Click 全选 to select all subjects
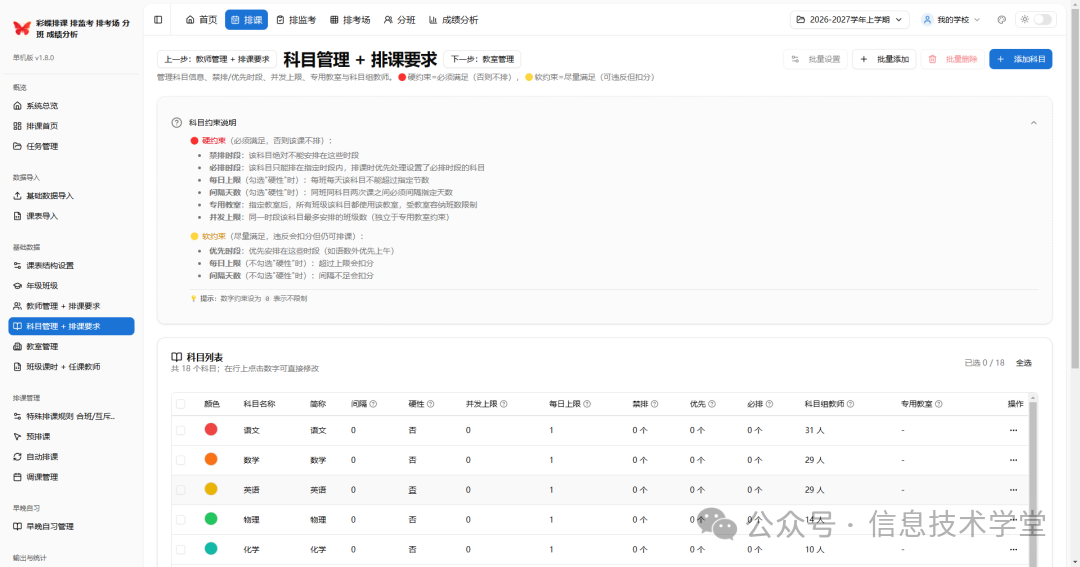Screen dimensions: 1080x567 (1024, 363)
